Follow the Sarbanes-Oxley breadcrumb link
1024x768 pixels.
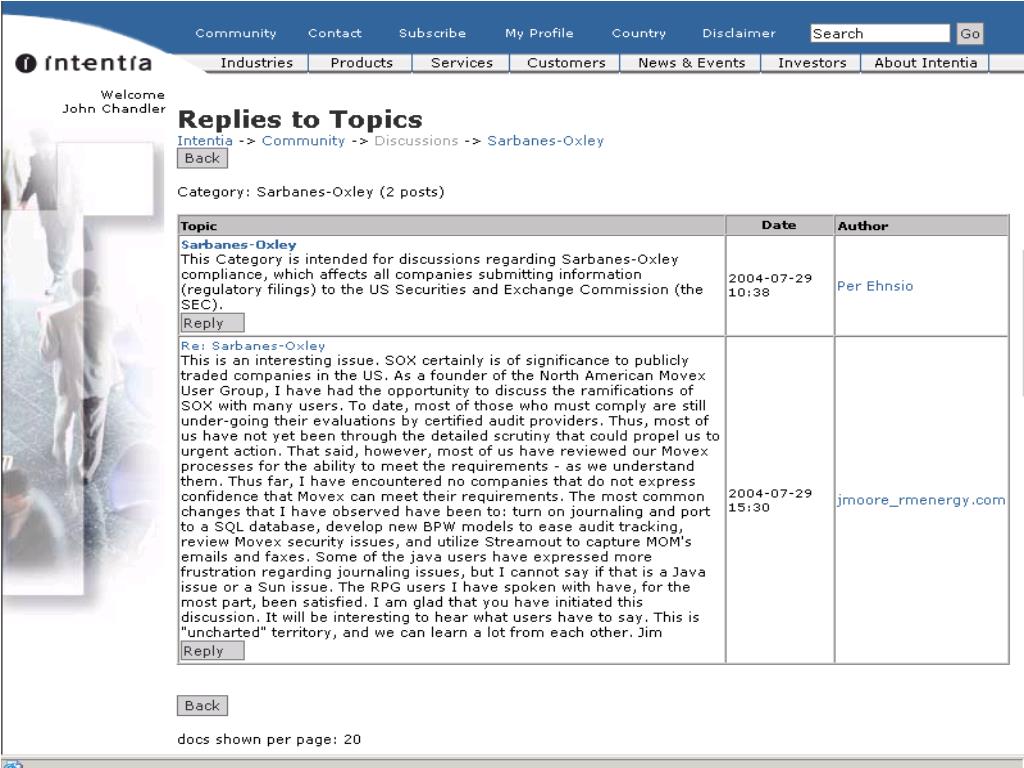(x=545, y=140)
